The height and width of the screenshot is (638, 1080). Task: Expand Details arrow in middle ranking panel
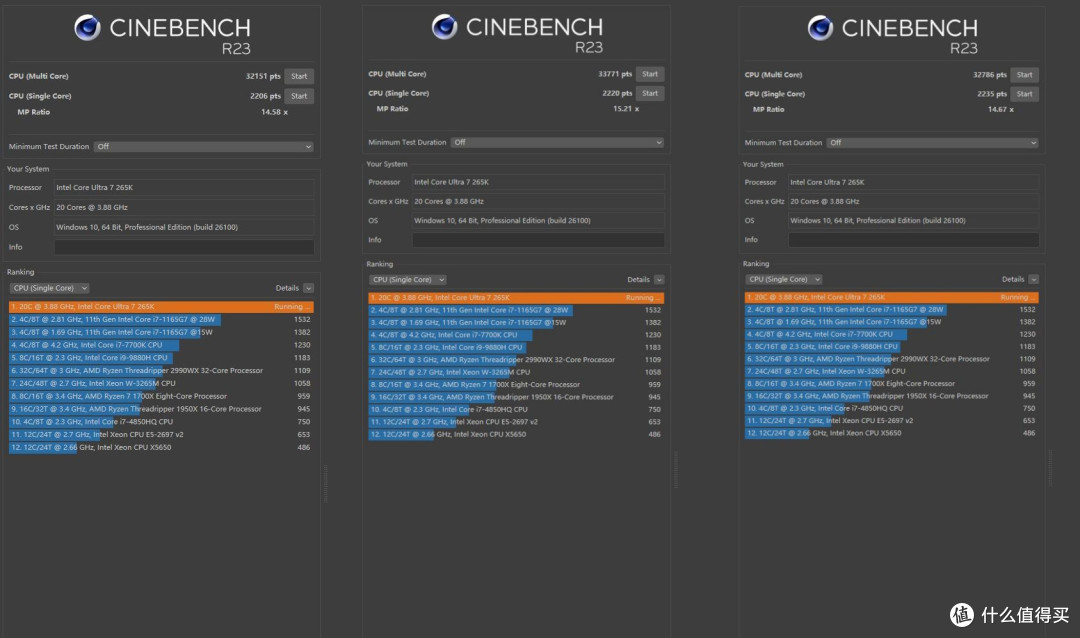click(x=659, y=280)
